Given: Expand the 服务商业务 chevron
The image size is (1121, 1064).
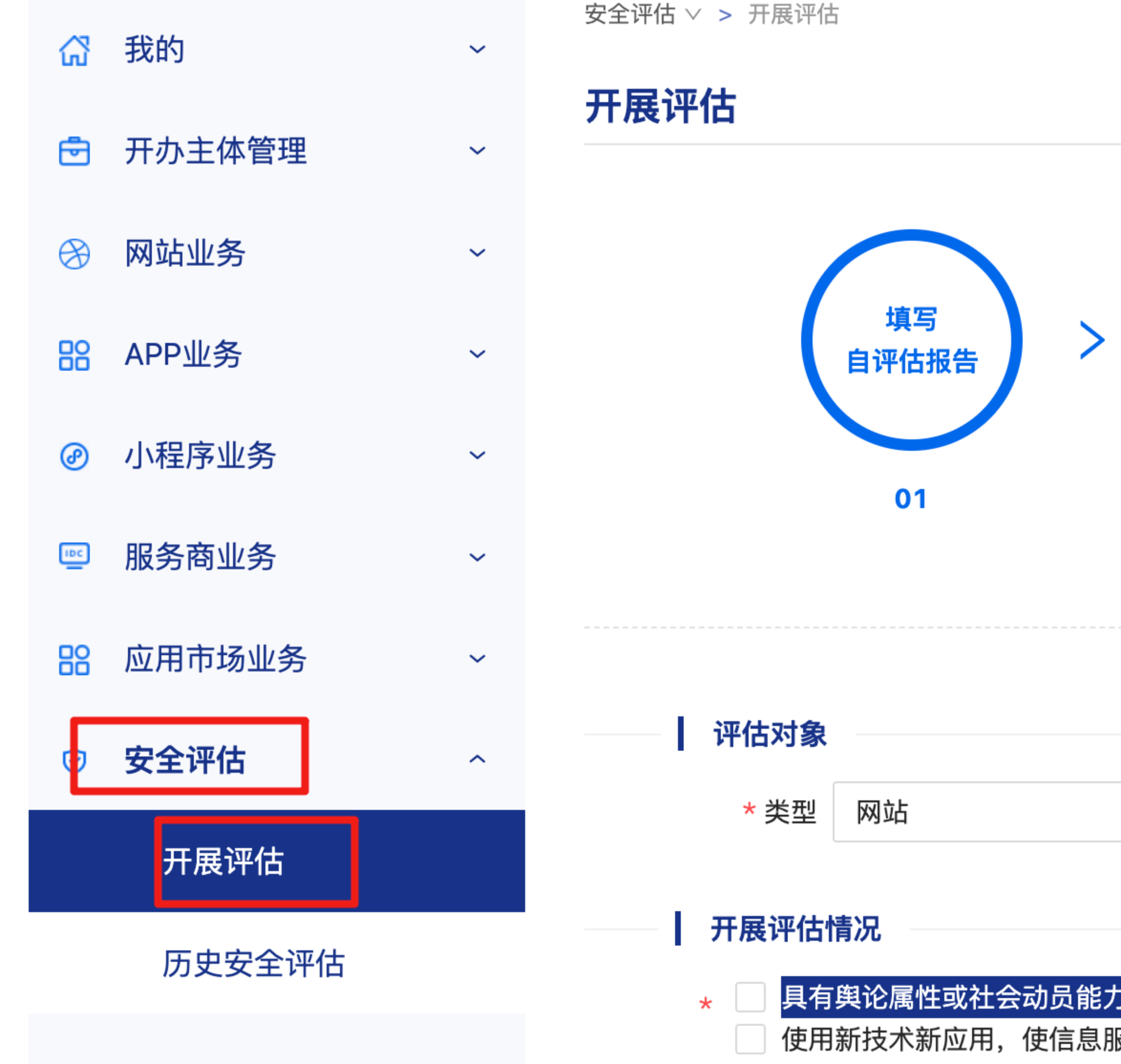Looking at the screenshot, I should (477, 557).
